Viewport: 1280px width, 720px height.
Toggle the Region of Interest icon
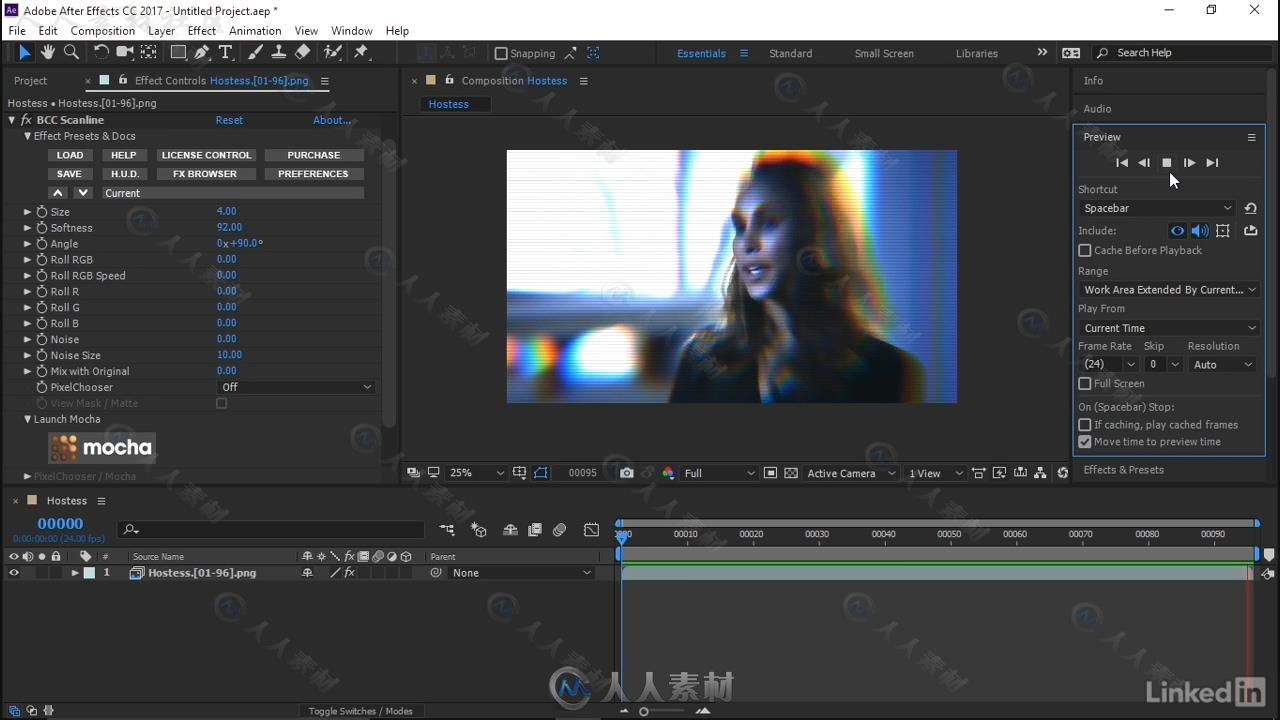coord(769,473)
